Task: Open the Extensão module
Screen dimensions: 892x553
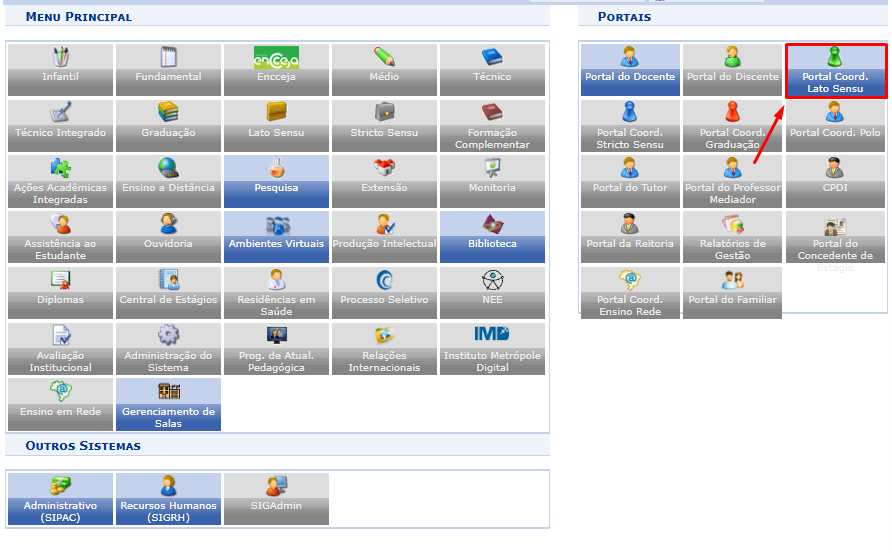Action: [385, 181]
